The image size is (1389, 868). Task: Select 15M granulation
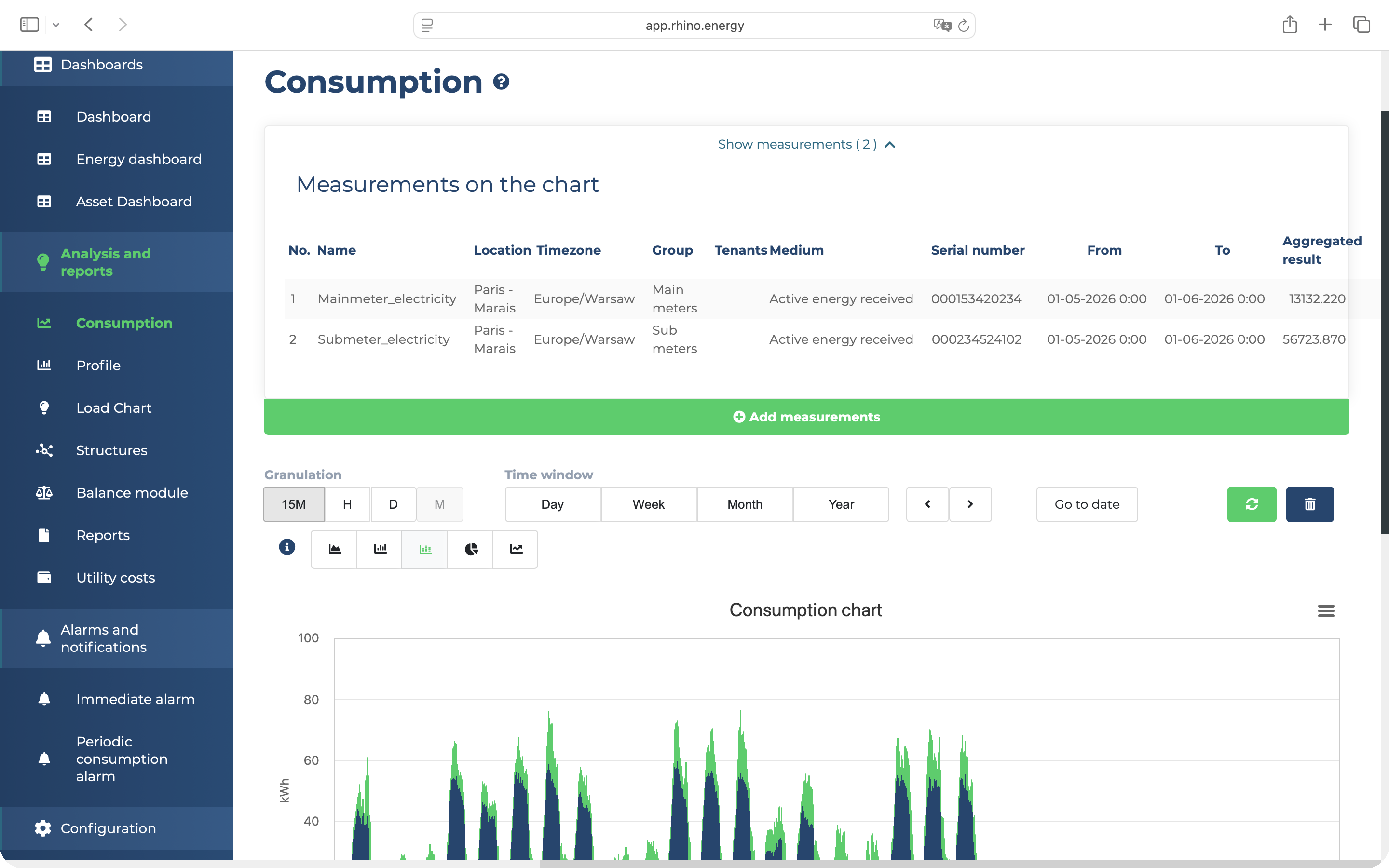click(x=293, y=504)
